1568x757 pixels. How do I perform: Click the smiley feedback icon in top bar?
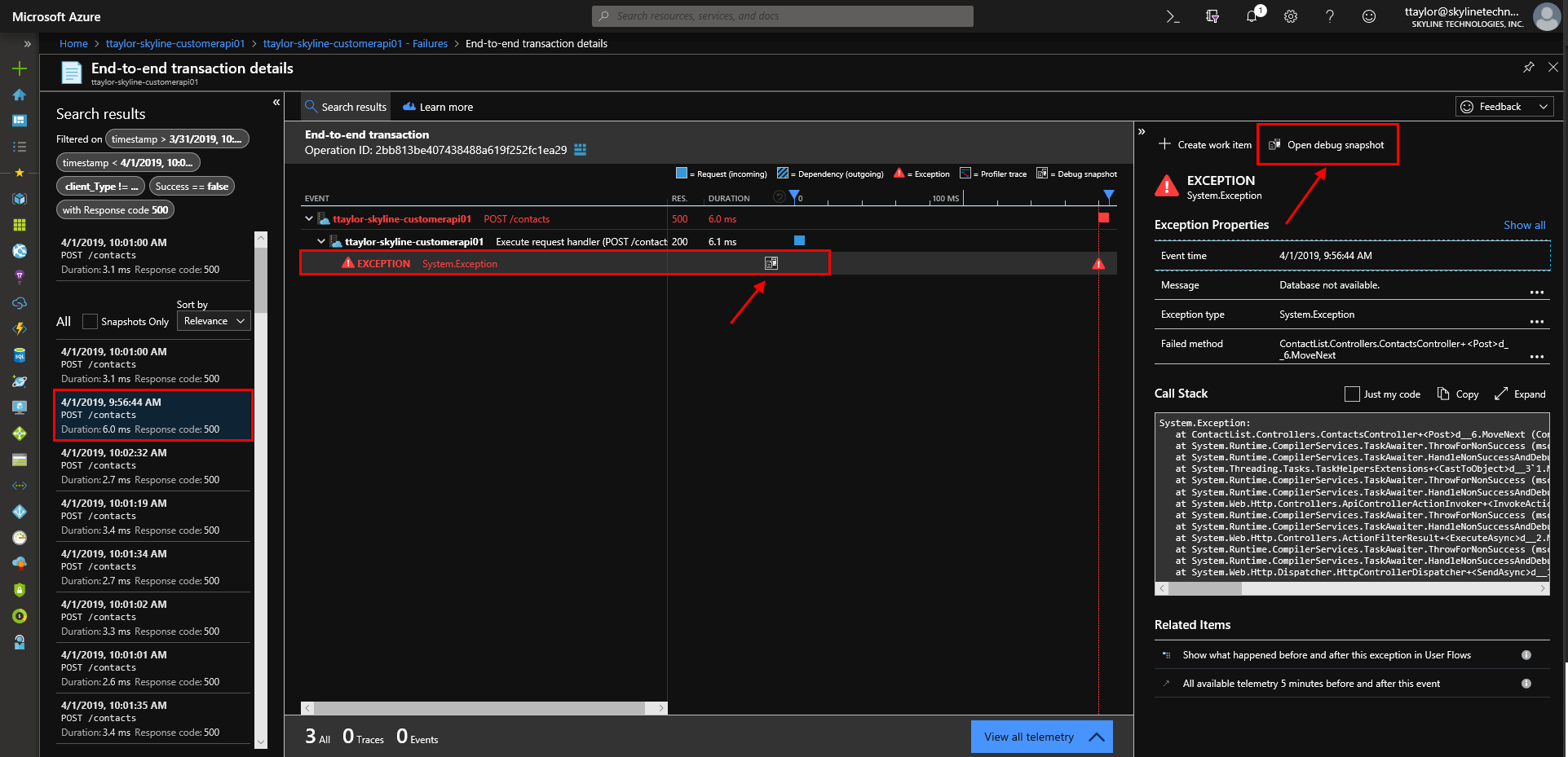tap(1369, 16)
